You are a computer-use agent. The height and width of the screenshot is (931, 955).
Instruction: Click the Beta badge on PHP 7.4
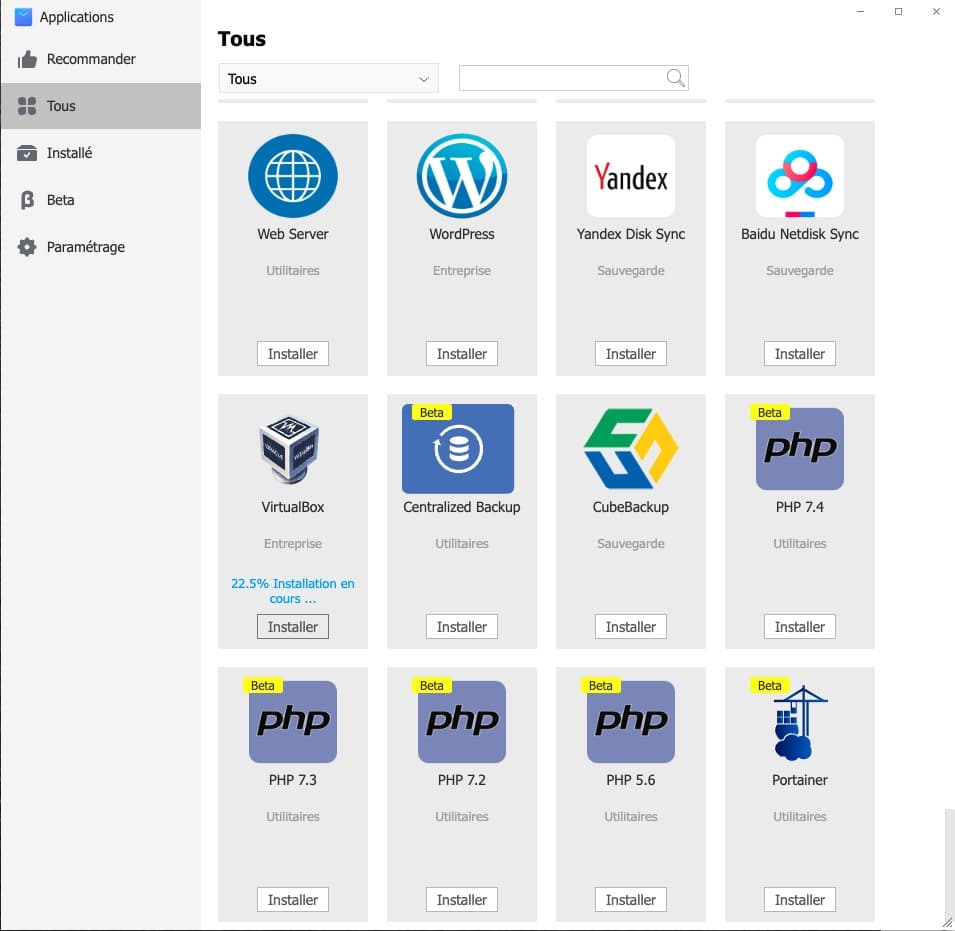pos(769,412)
